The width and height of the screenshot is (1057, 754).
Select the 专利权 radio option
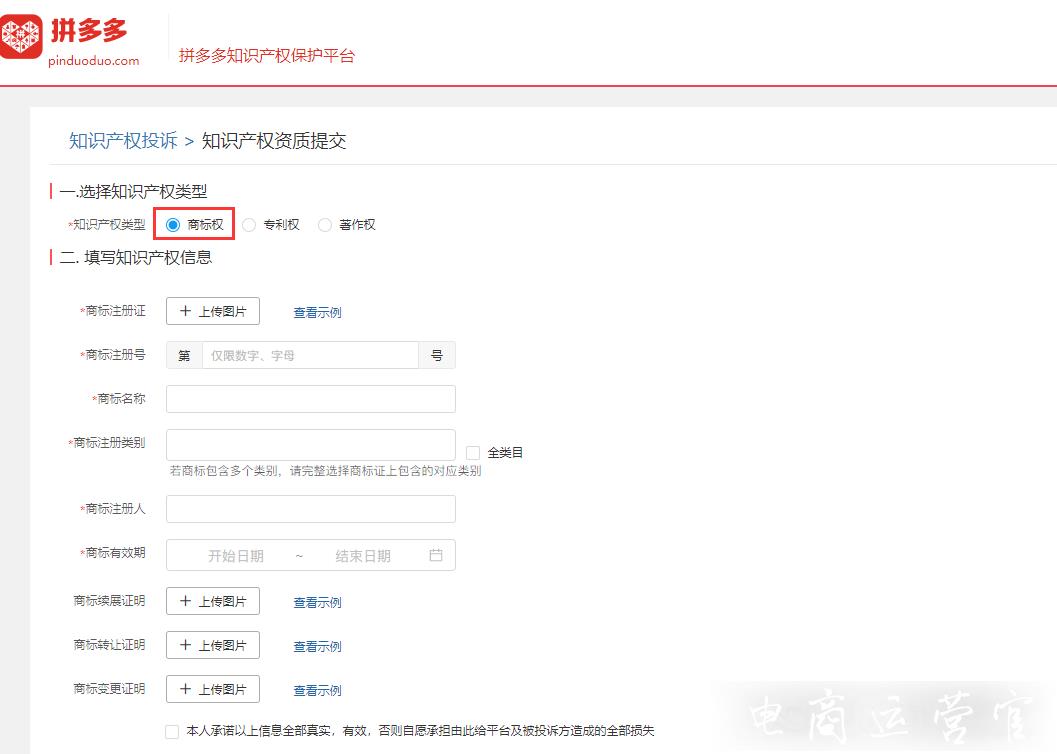click(x=249, y=225)
